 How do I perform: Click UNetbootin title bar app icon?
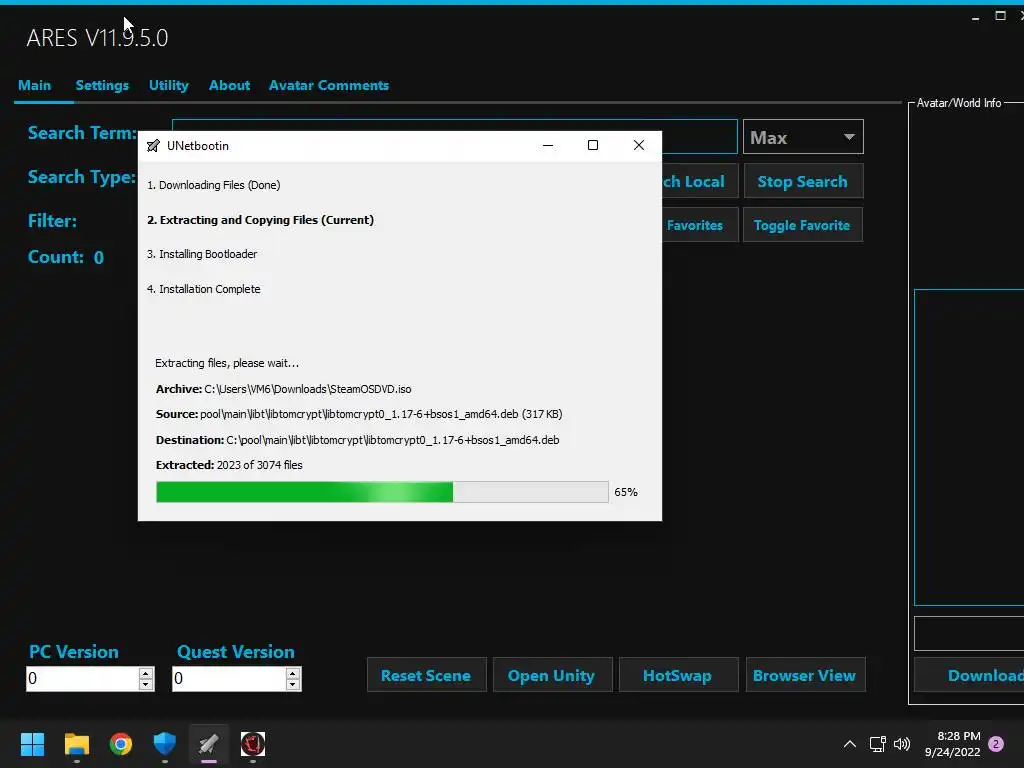pyautogui.click(x=153, y=146)
